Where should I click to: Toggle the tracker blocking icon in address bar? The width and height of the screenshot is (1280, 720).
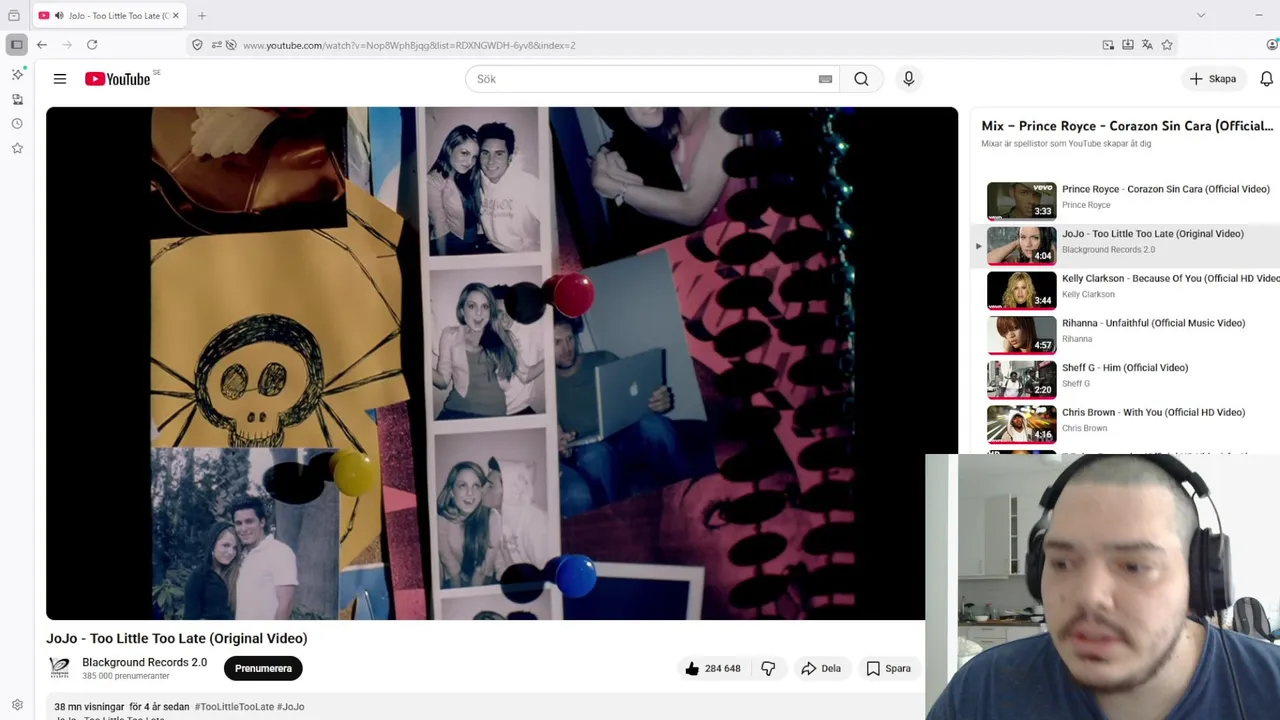[231, 45]
